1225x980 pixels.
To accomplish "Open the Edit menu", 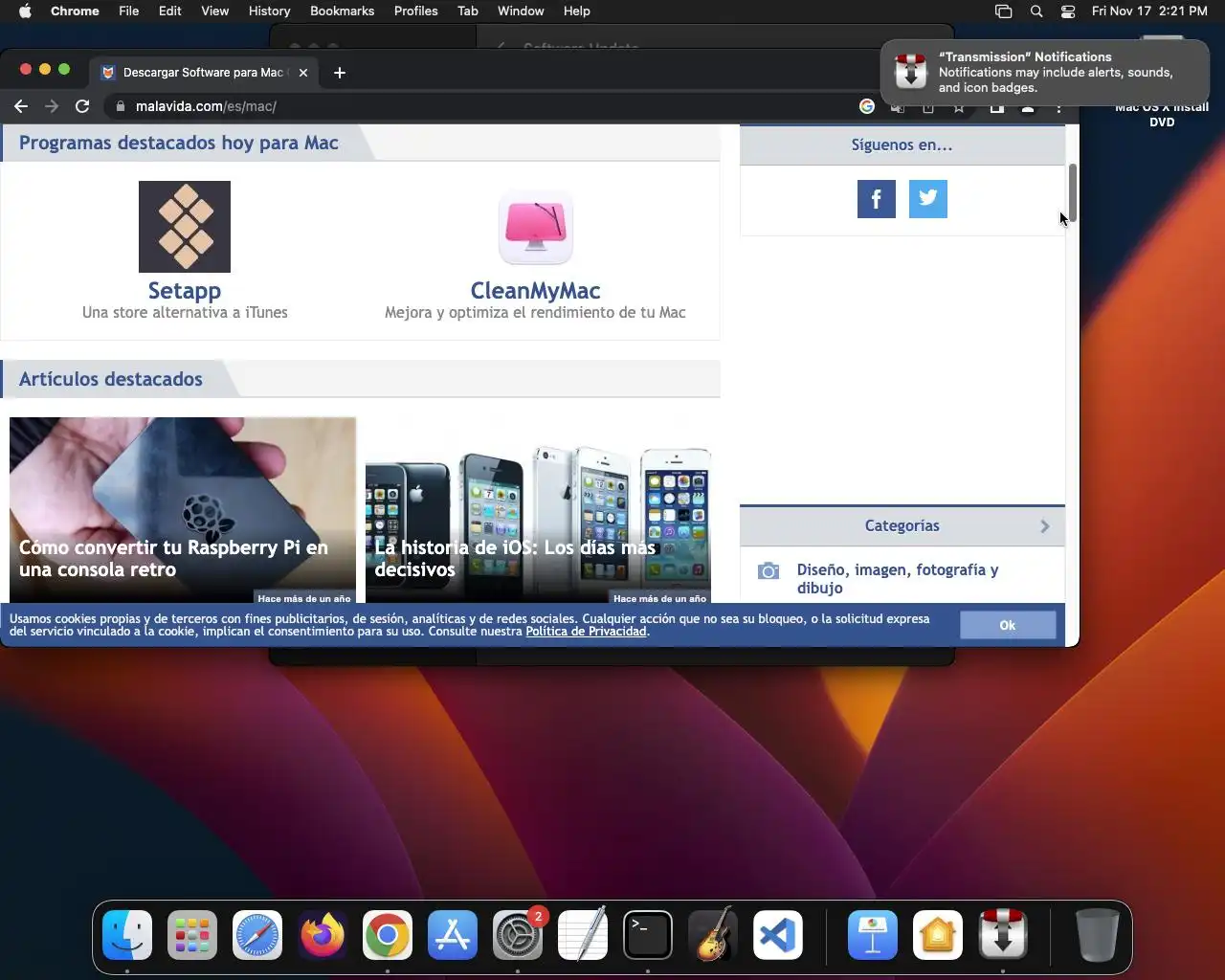I will pyautogui.click(x=170, y=11).
